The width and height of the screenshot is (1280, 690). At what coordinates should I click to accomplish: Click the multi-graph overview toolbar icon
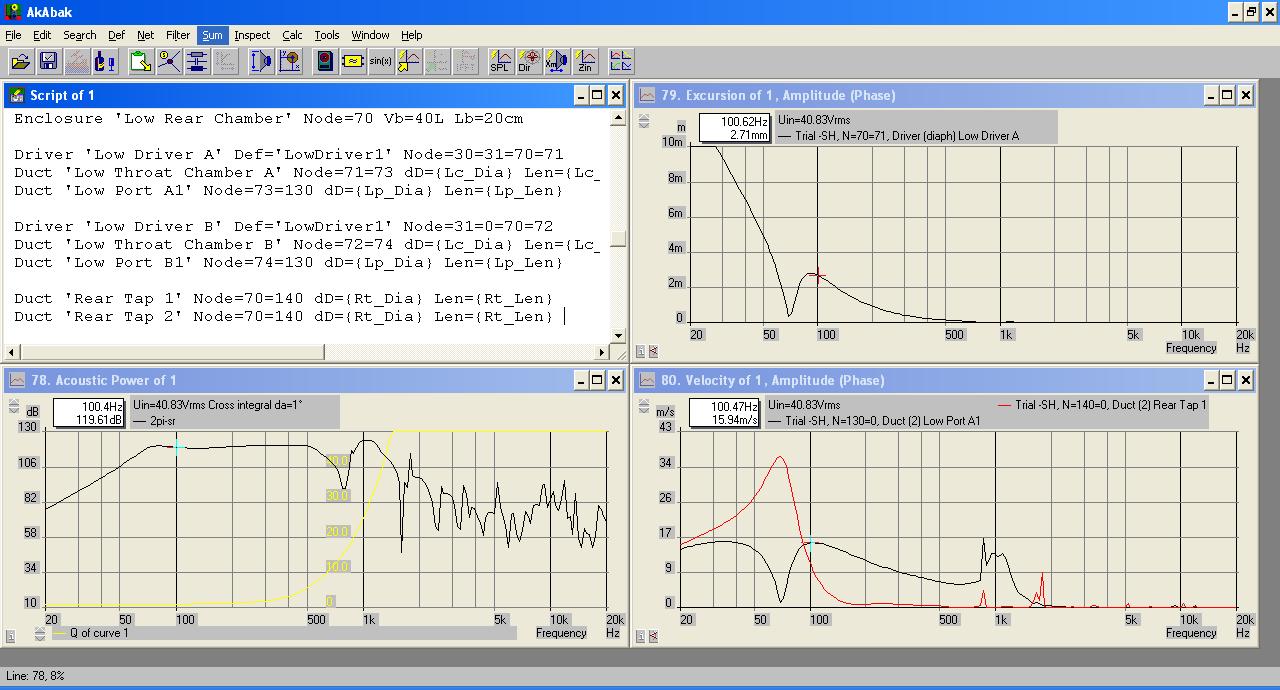point(620,62)
